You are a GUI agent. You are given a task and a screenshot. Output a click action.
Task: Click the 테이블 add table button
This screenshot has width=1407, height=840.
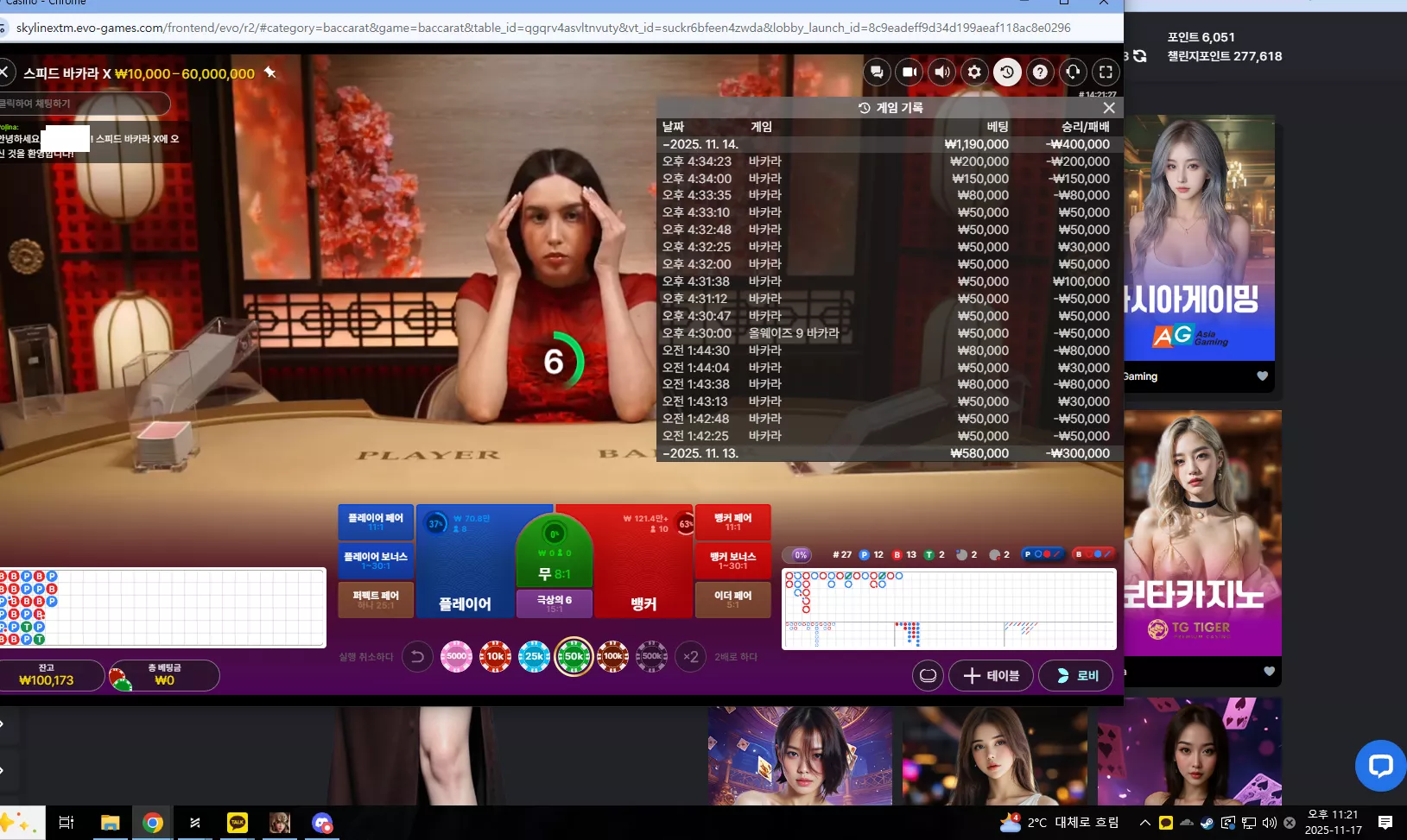[992, 676]
